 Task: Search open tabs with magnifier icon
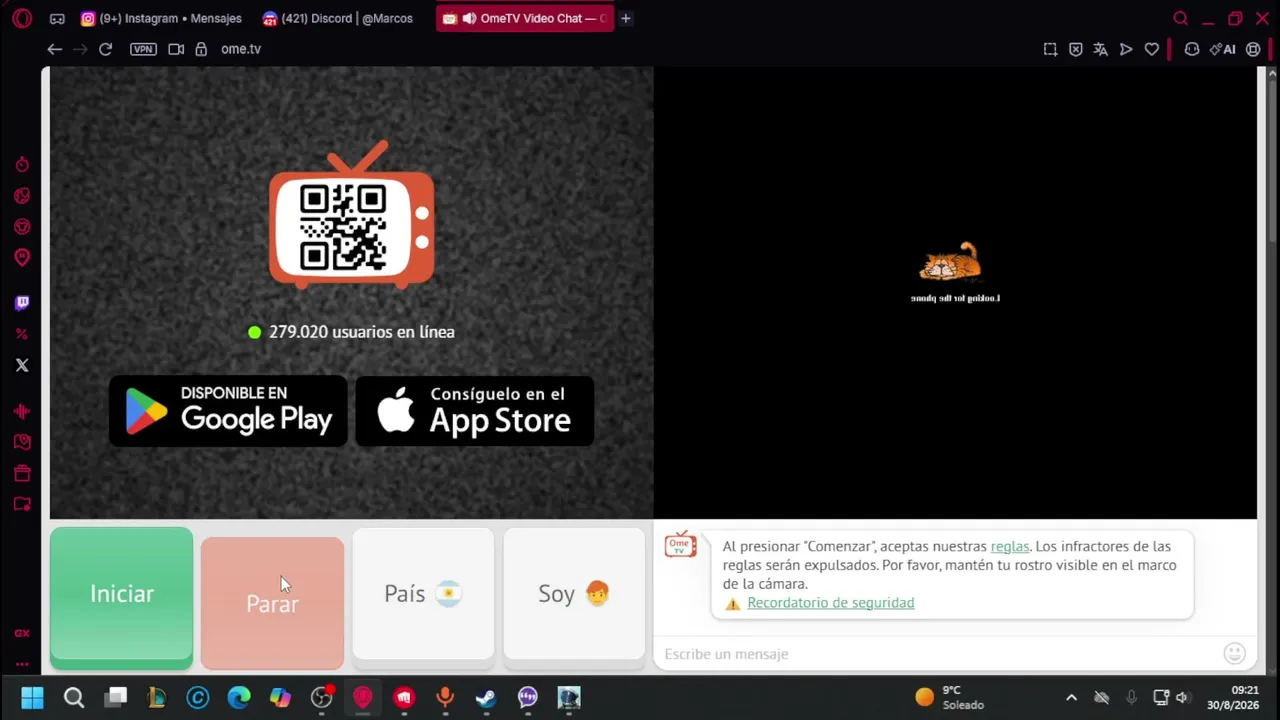click(1180, 18)
